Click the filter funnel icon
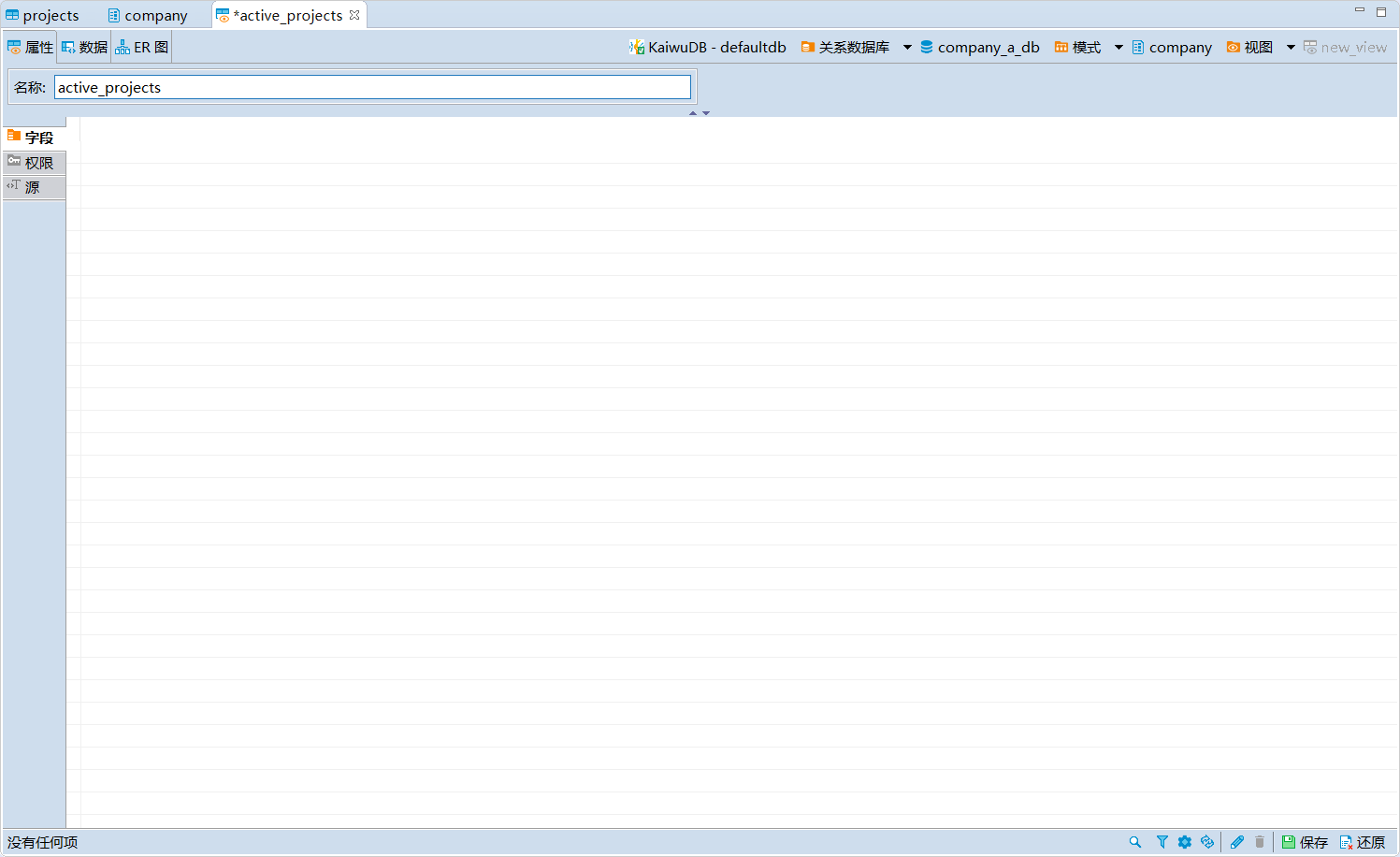This screenshot has height=857, width=1400. coord(1162,842)
